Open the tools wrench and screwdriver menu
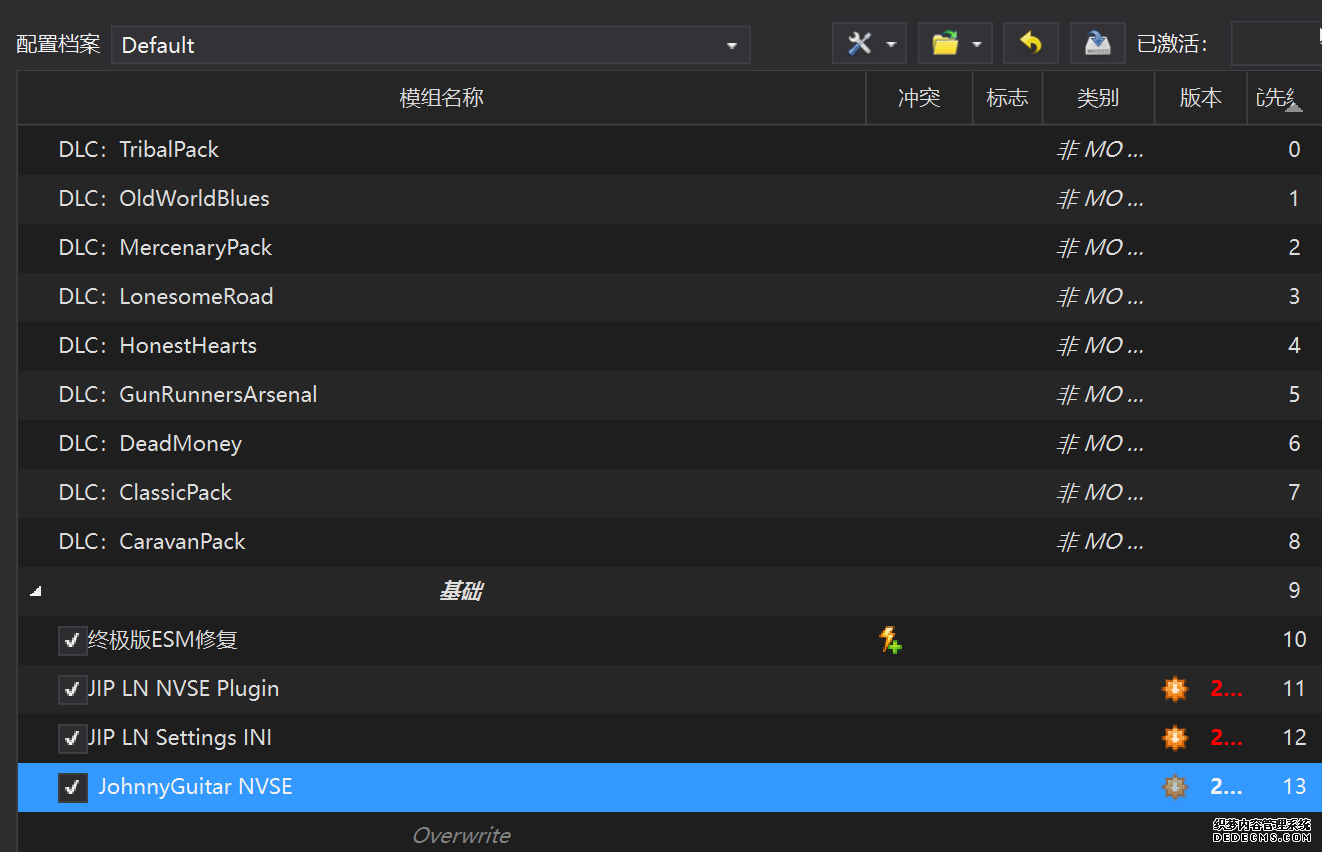1322x852 pixels. click(860, 44)
